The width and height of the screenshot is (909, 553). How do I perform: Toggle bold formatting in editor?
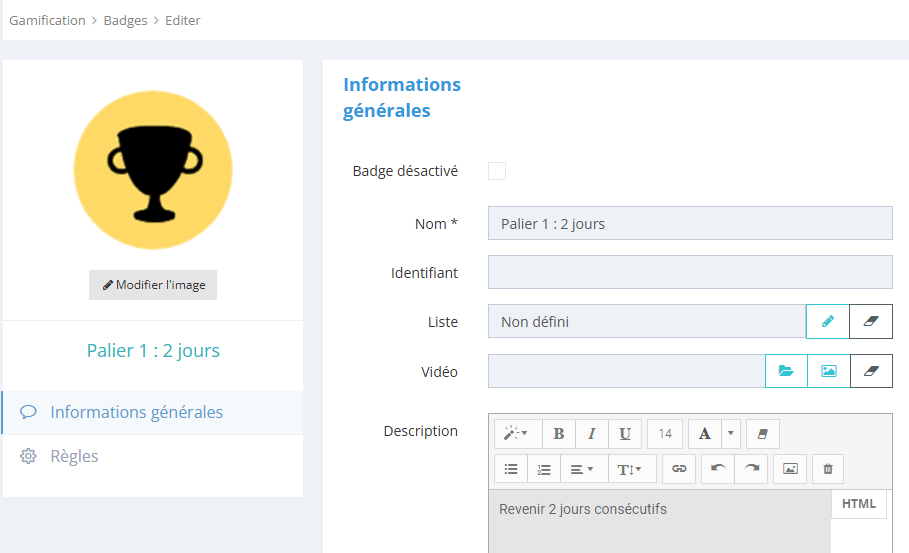pos(559,434)
